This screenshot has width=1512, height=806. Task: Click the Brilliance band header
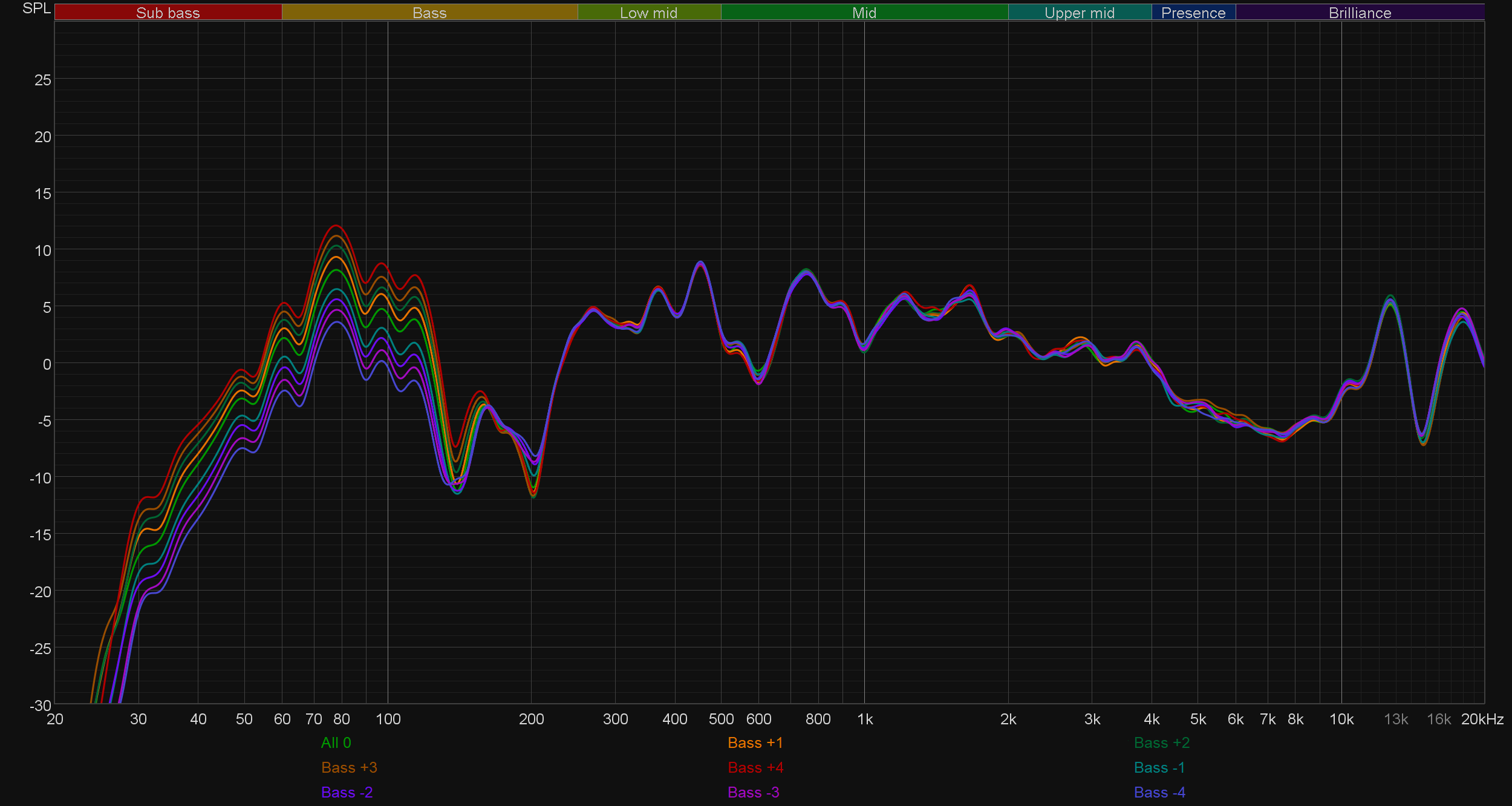(1360, 13)
